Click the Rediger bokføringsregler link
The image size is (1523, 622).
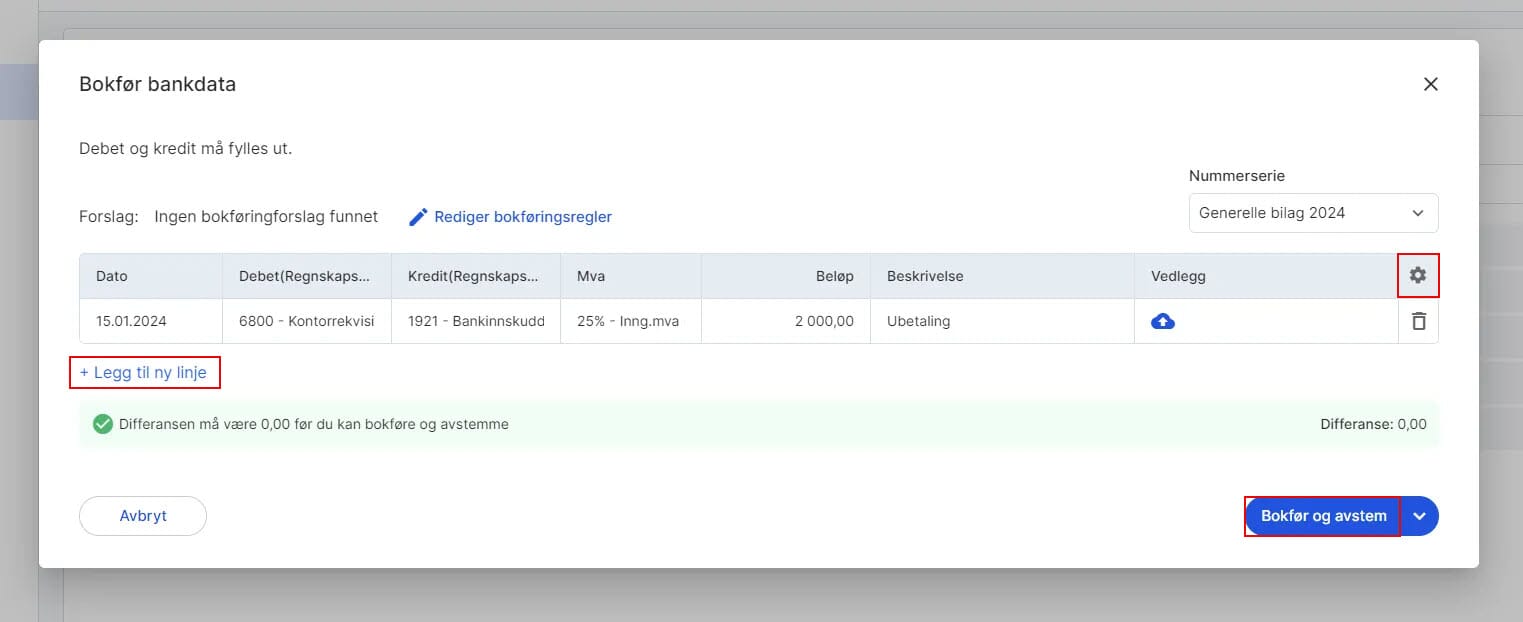522,217
